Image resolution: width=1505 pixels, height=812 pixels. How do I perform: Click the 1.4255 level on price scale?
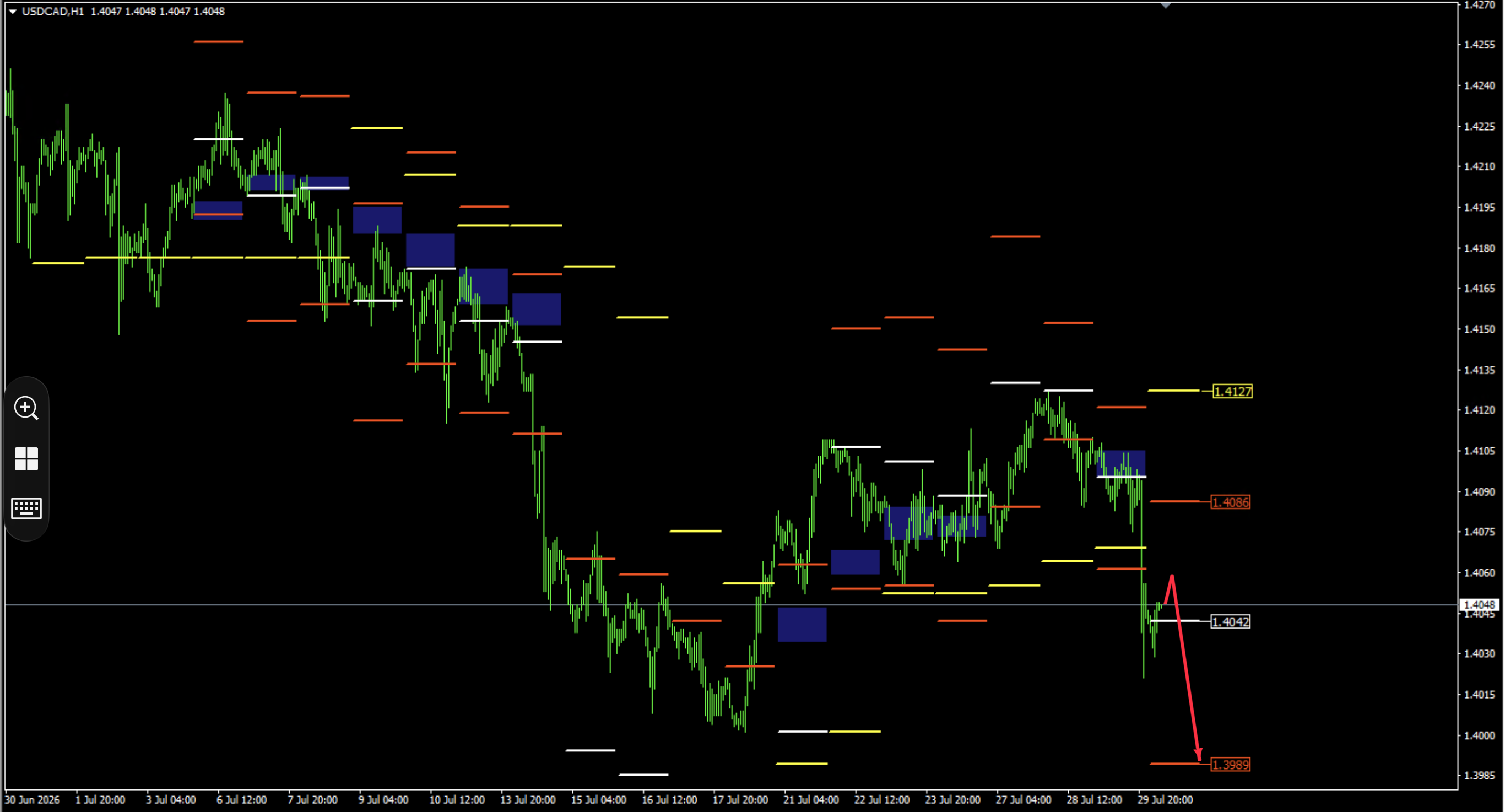(1479, 45)
